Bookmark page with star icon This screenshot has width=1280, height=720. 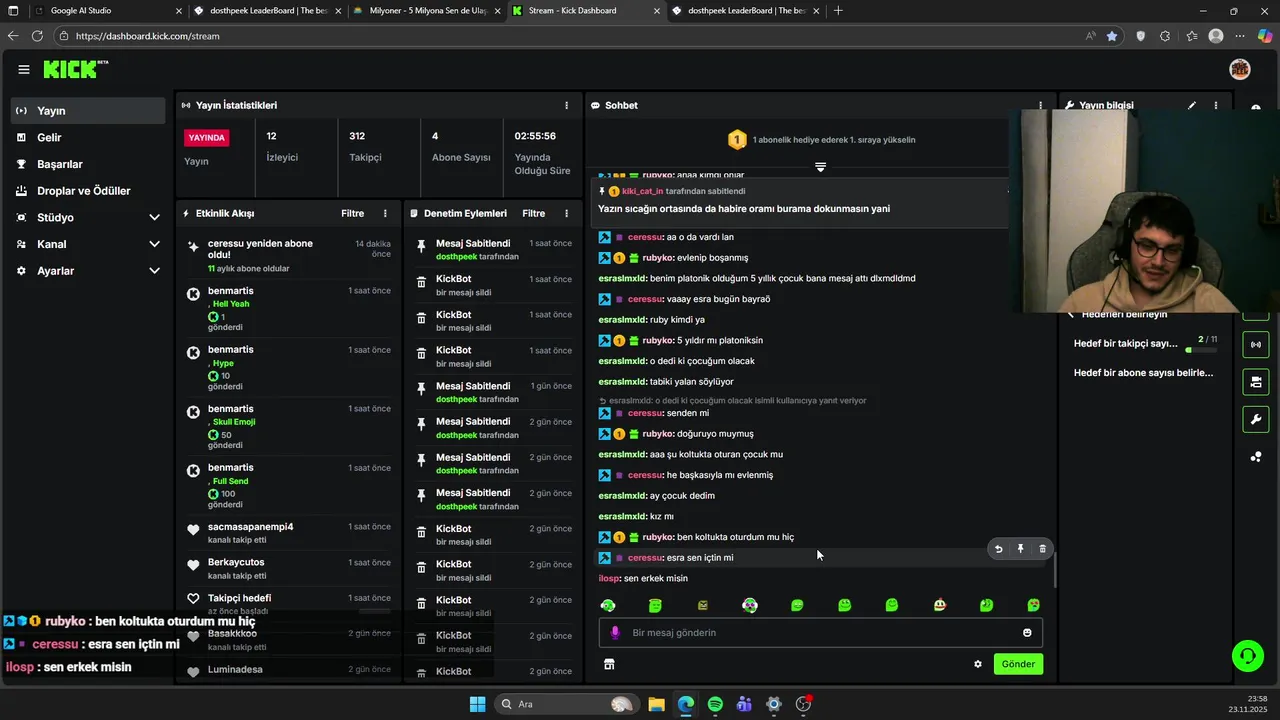pos(1112,36)
